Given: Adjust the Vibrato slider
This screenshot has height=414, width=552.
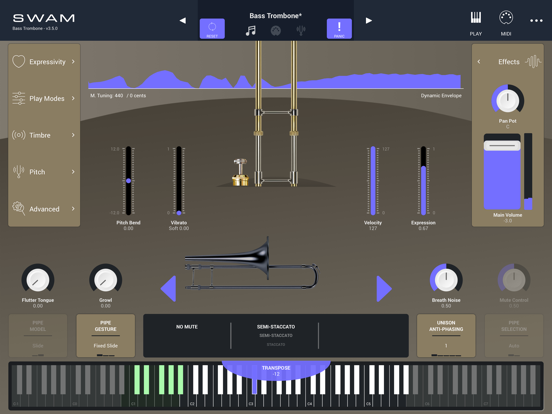Looking at the screenshot, I should click(179, 181).
